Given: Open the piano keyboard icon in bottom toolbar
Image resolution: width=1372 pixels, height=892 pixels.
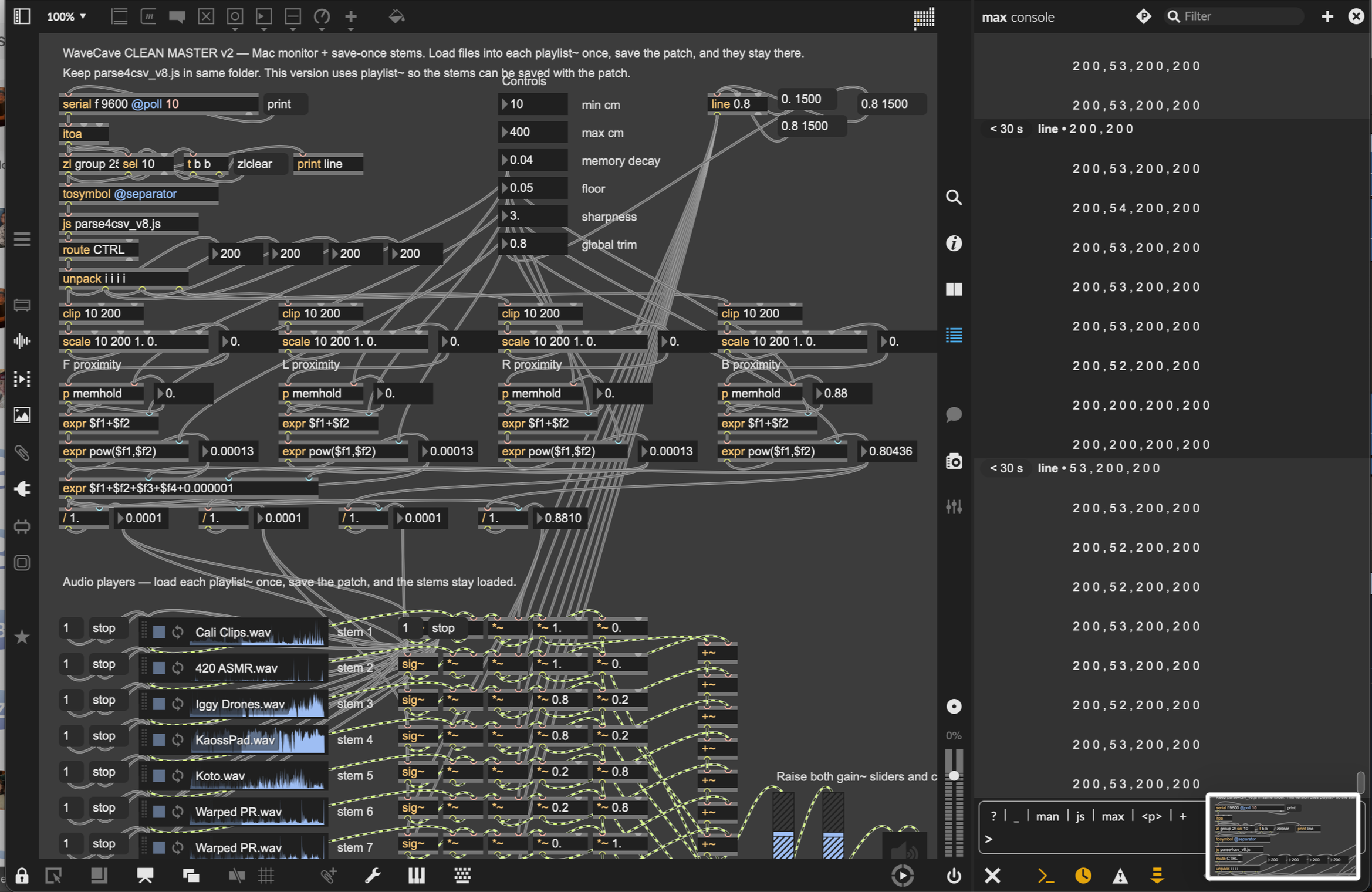Looking at the screenshot, I should 417,876.
